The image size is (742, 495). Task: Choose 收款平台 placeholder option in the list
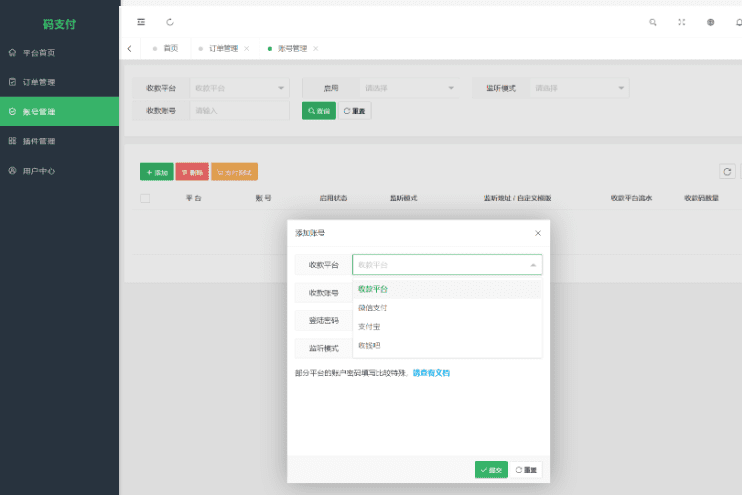[x=447, y=289]
